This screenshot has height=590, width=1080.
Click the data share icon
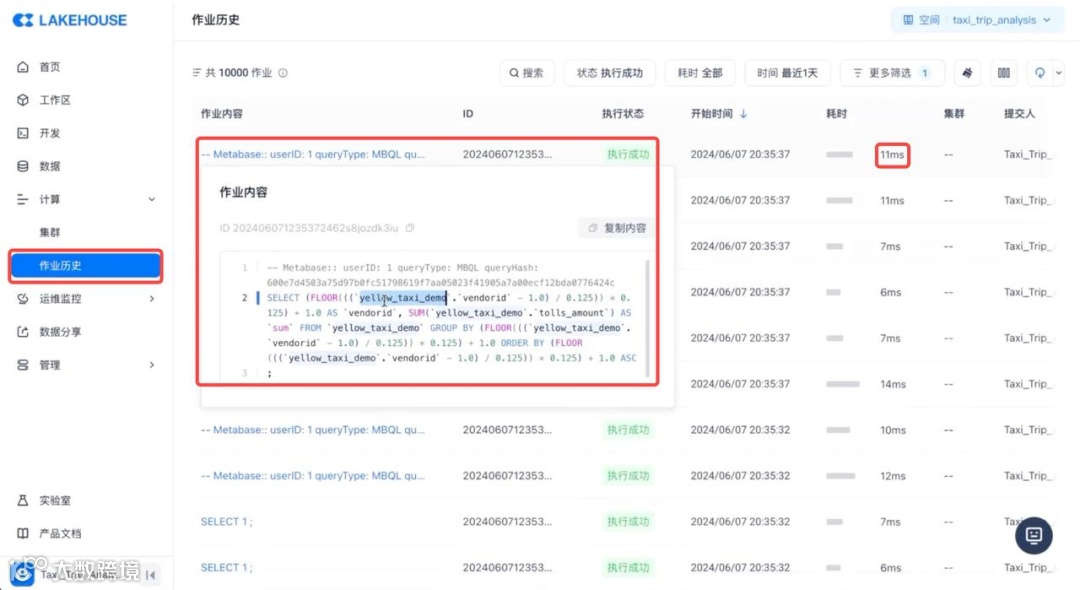[x=23, y=332]
